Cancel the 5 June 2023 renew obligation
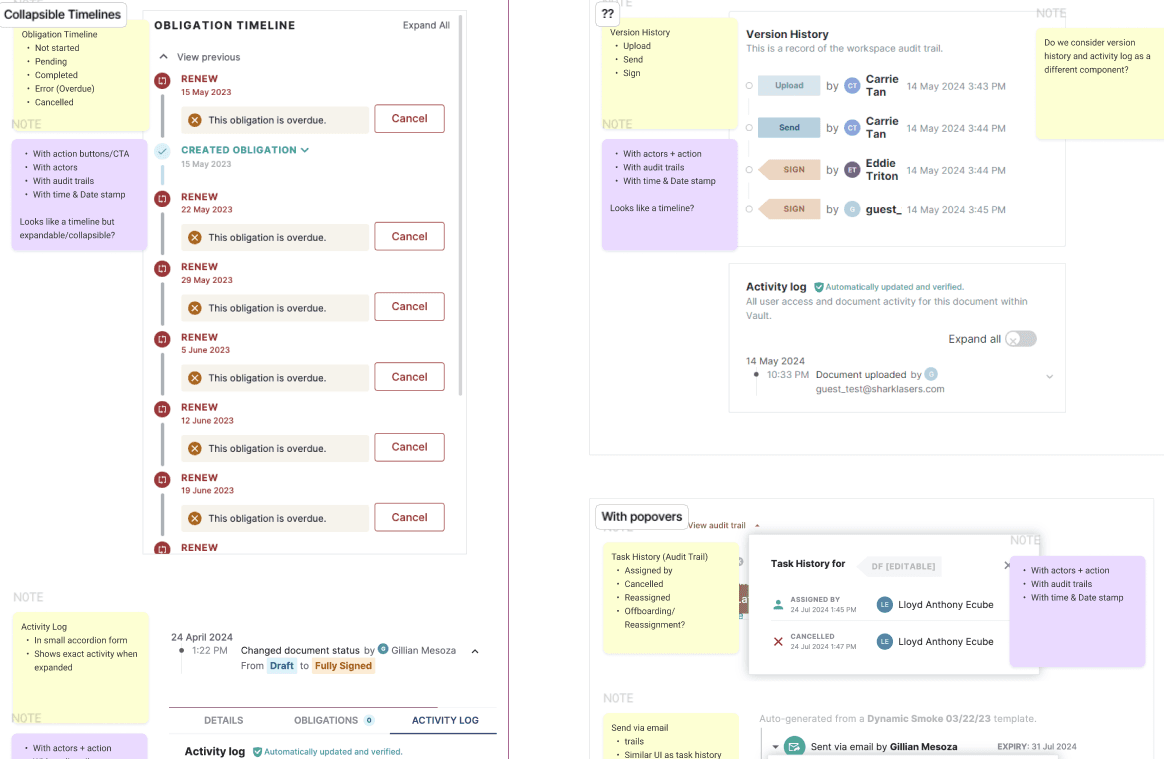Screen dimensions: 1164x759 point(409,377)
